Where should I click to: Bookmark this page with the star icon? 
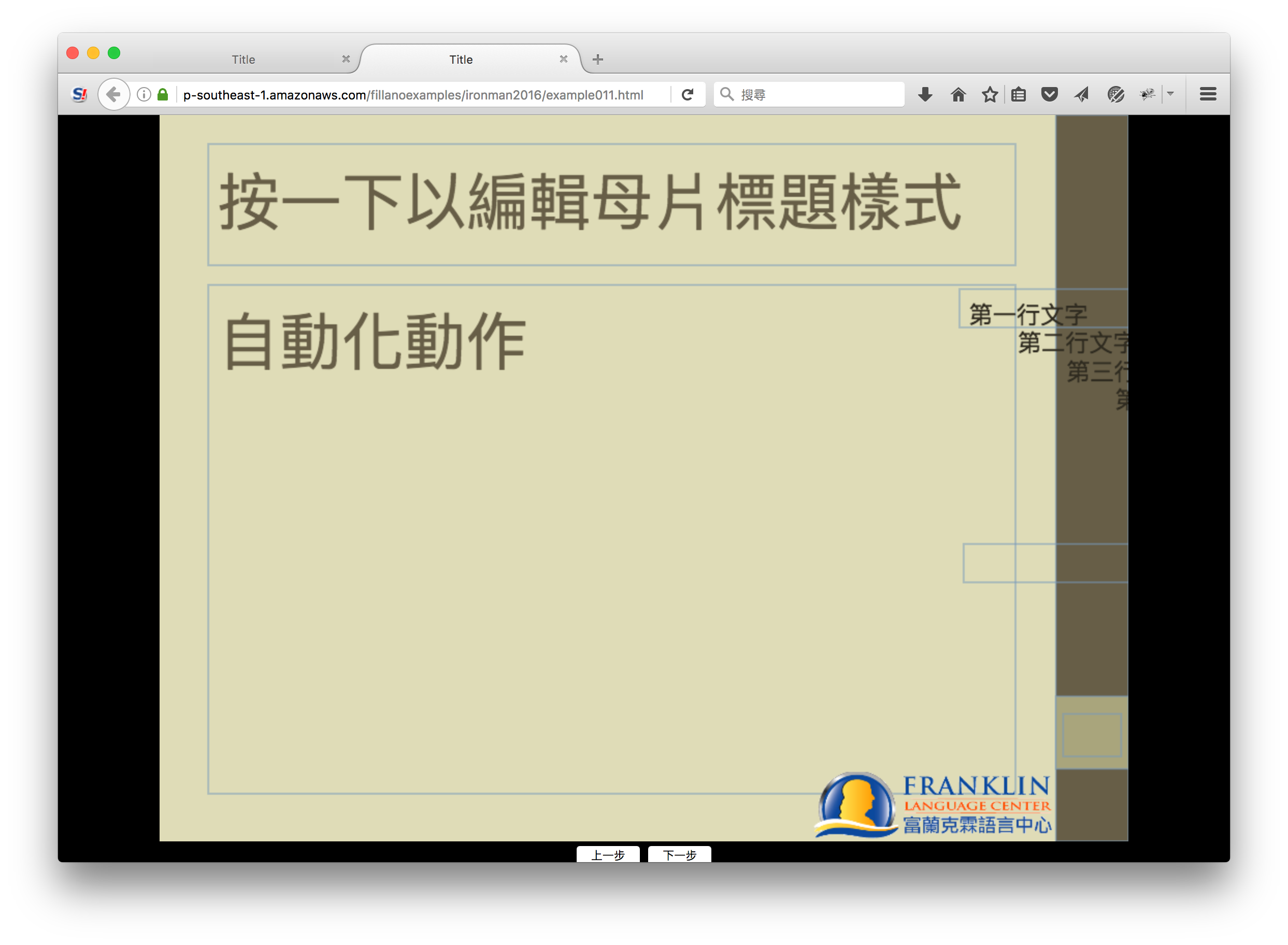(x=990, y=94)
